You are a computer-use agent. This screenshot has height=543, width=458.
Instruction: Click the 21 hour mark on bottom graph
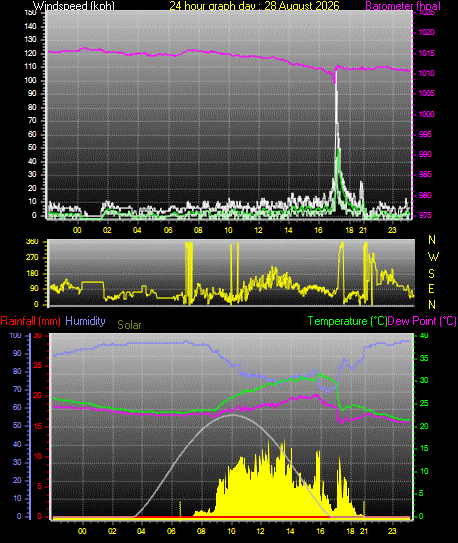[363, 531]
